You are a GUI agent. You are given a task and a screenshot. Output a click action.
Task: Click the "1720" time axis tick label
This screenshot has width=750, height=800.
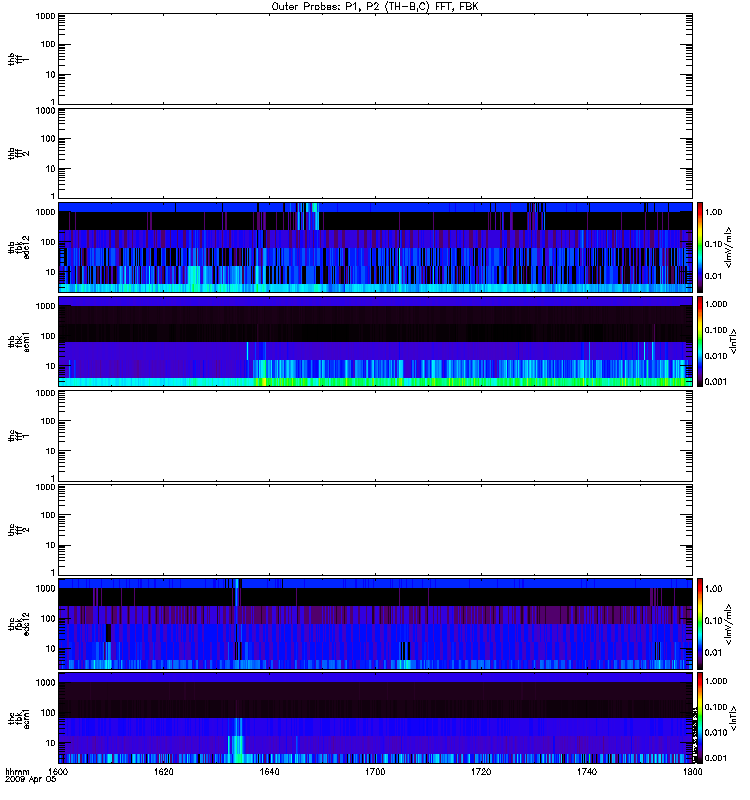tap(481, 771)
